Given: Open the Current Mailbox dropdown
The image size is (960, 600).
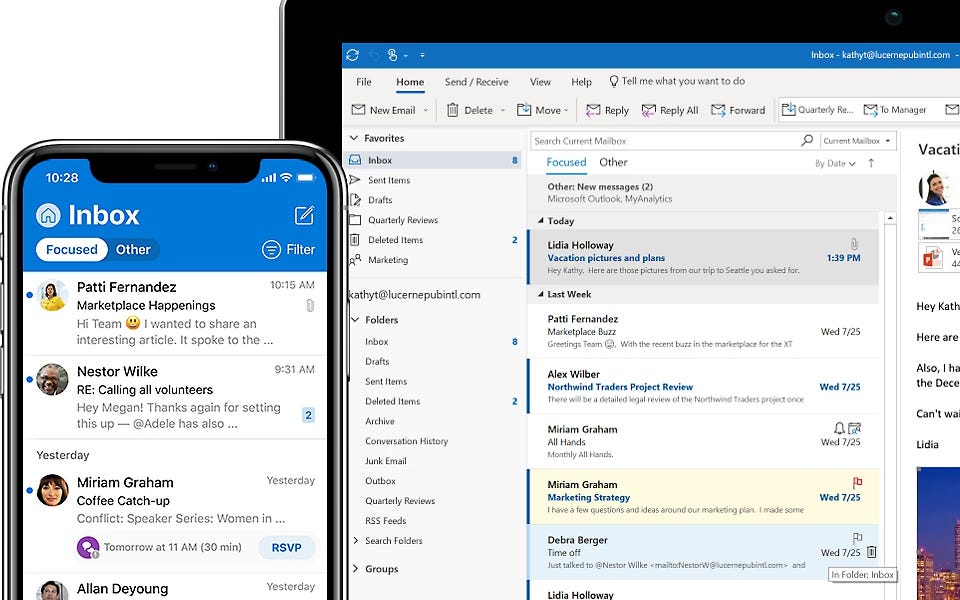Looking at the screenshot, I should pyautogui.click(x=857, y=140).
